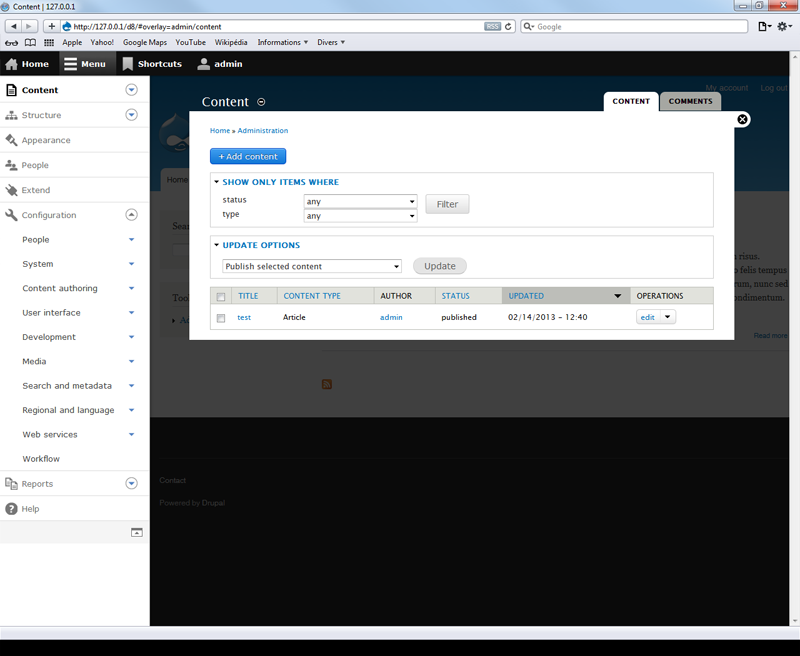Open Shortcuts bookmark icon
The image size is (800, 656).
(128, 64)
